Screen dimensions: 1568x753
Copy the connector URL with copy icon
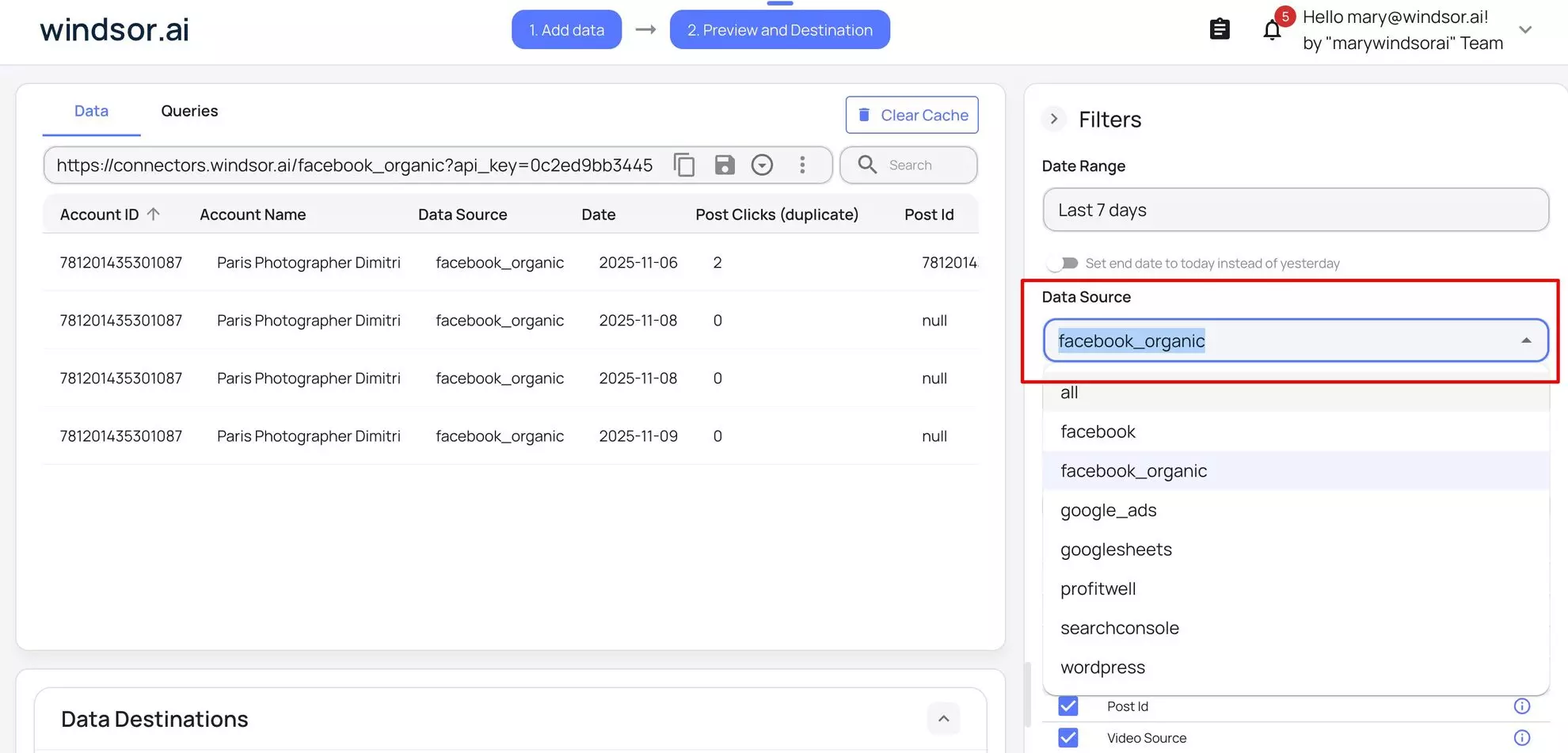tap(684, 165)
